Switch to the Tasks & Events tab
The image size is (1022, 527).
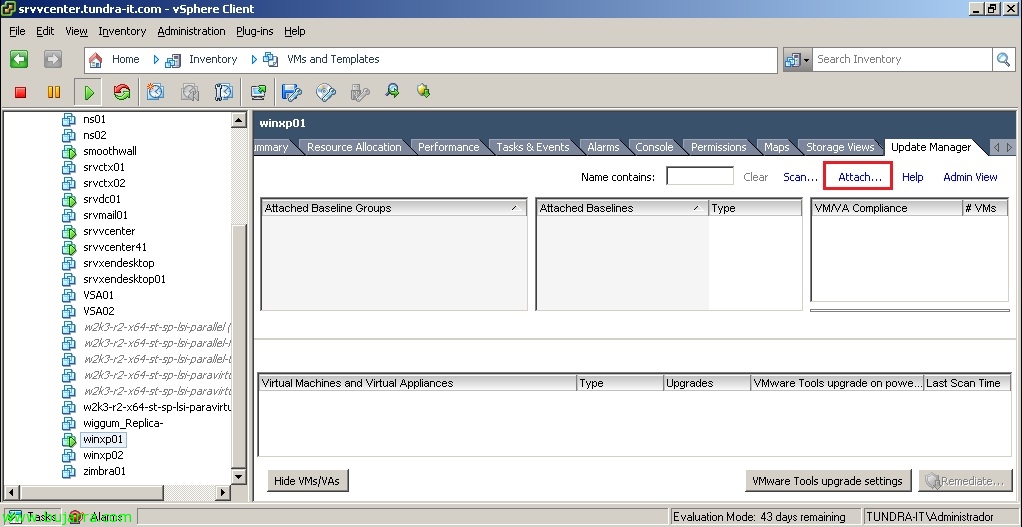(x=533, y=147)
